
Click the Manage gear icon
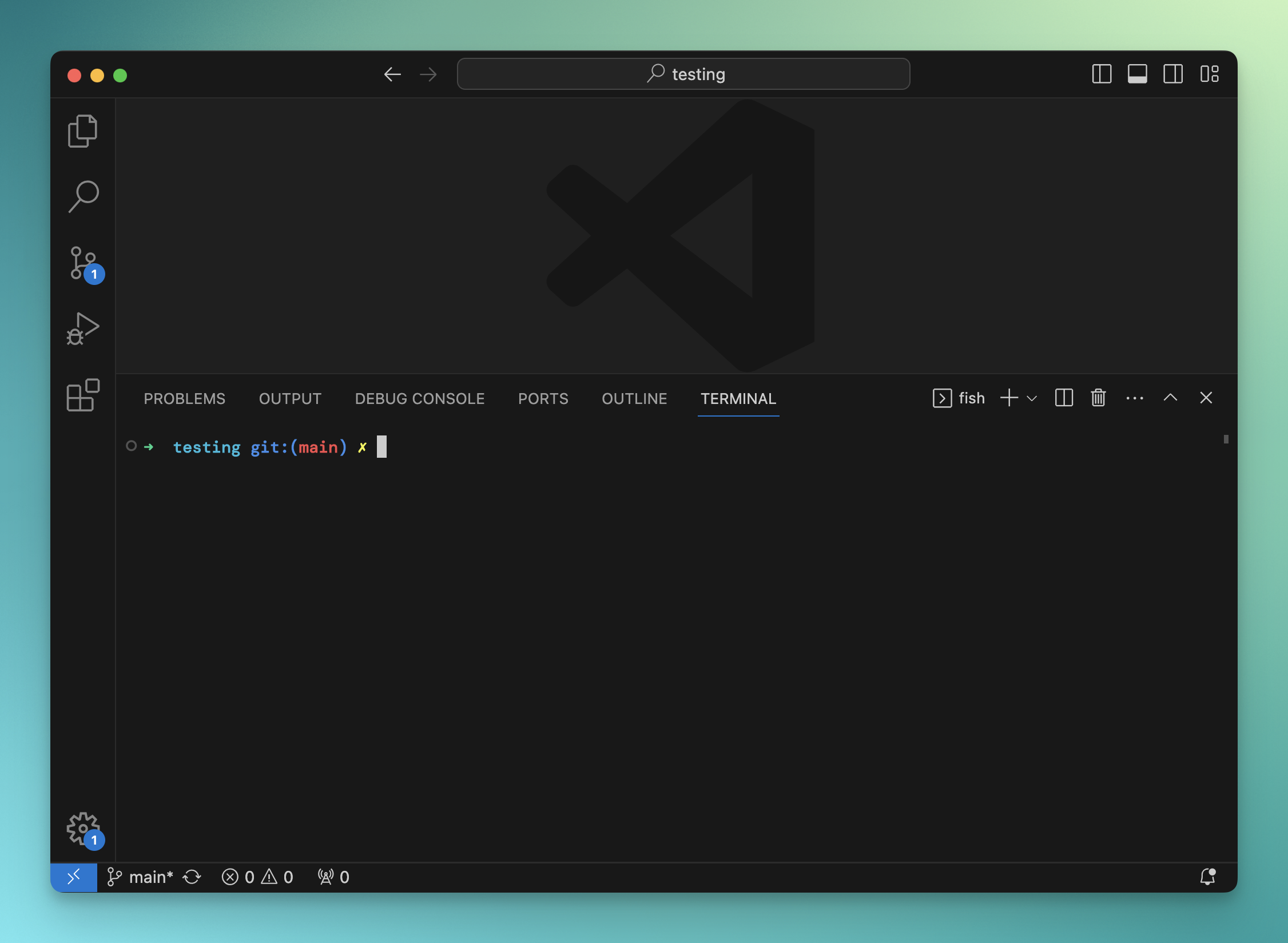(x=83, y=828)
